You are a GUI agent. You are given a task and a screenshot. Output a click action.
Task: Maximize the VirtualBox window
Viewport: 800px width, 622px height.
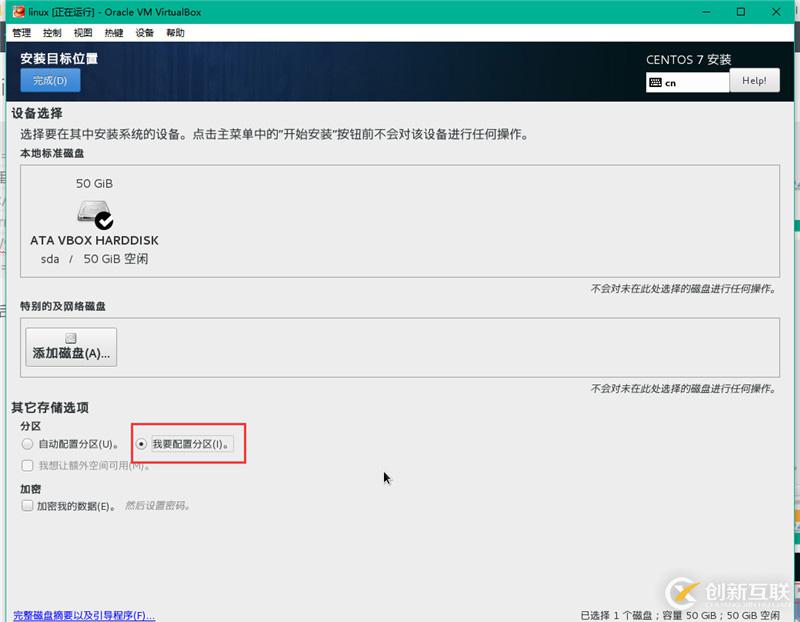(741, 12)
